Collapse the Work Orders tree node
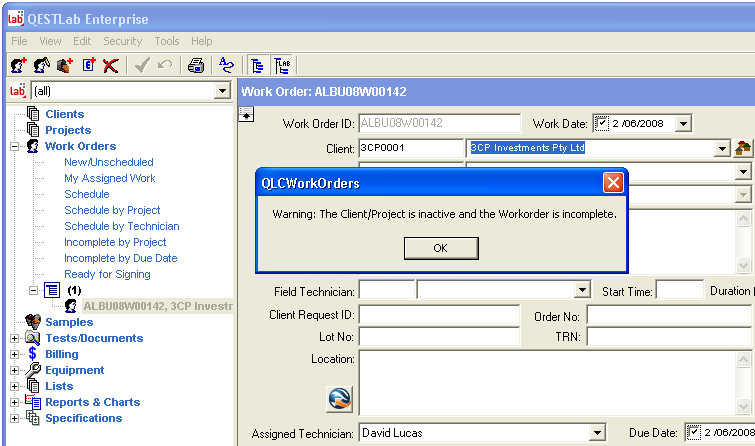Image resolution: width=755 pixels, height=446 pixels. pos(14,146)
